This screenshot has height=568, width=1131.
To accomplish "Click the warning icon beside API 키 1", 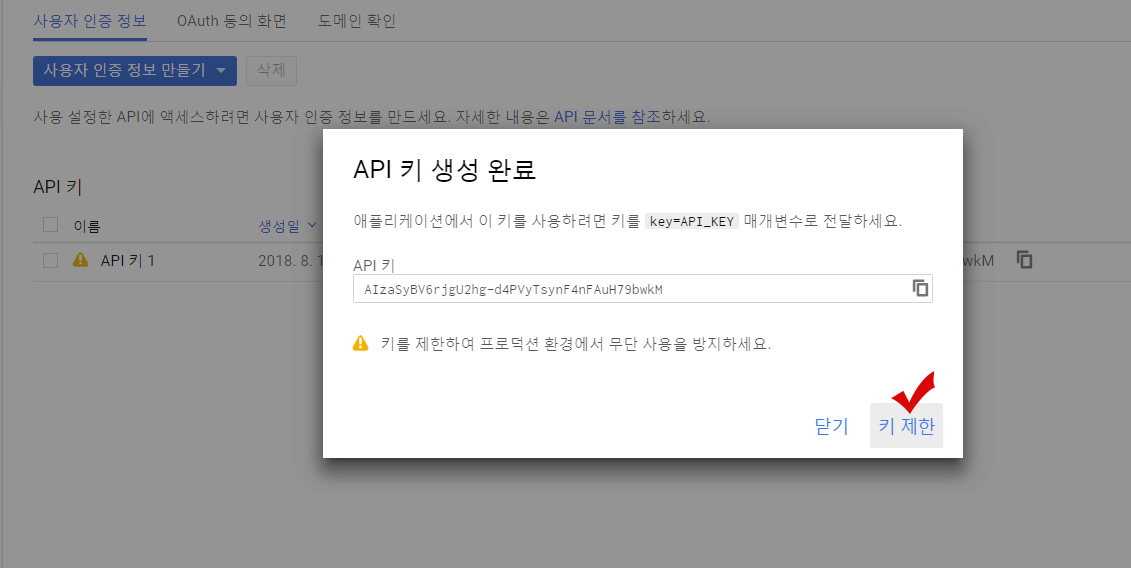I will click(80, 260).
